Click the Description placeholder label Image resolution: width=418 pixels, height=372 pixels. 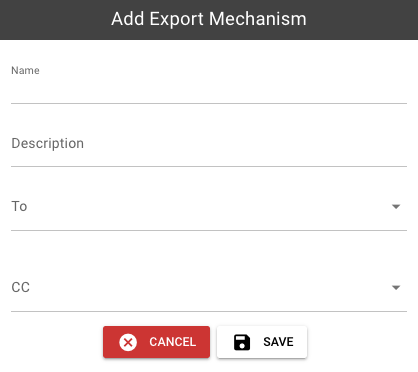coord(48,144)
